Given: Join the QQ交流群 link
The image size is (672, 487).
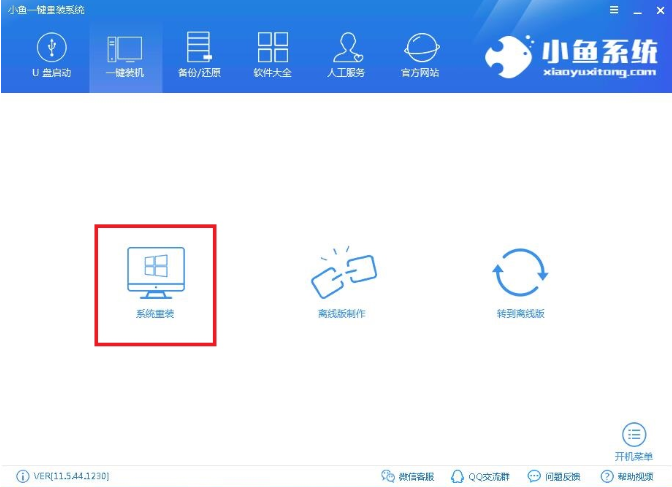Looking at the screenshot, I should pyautogui.click(x=484, y=476).
